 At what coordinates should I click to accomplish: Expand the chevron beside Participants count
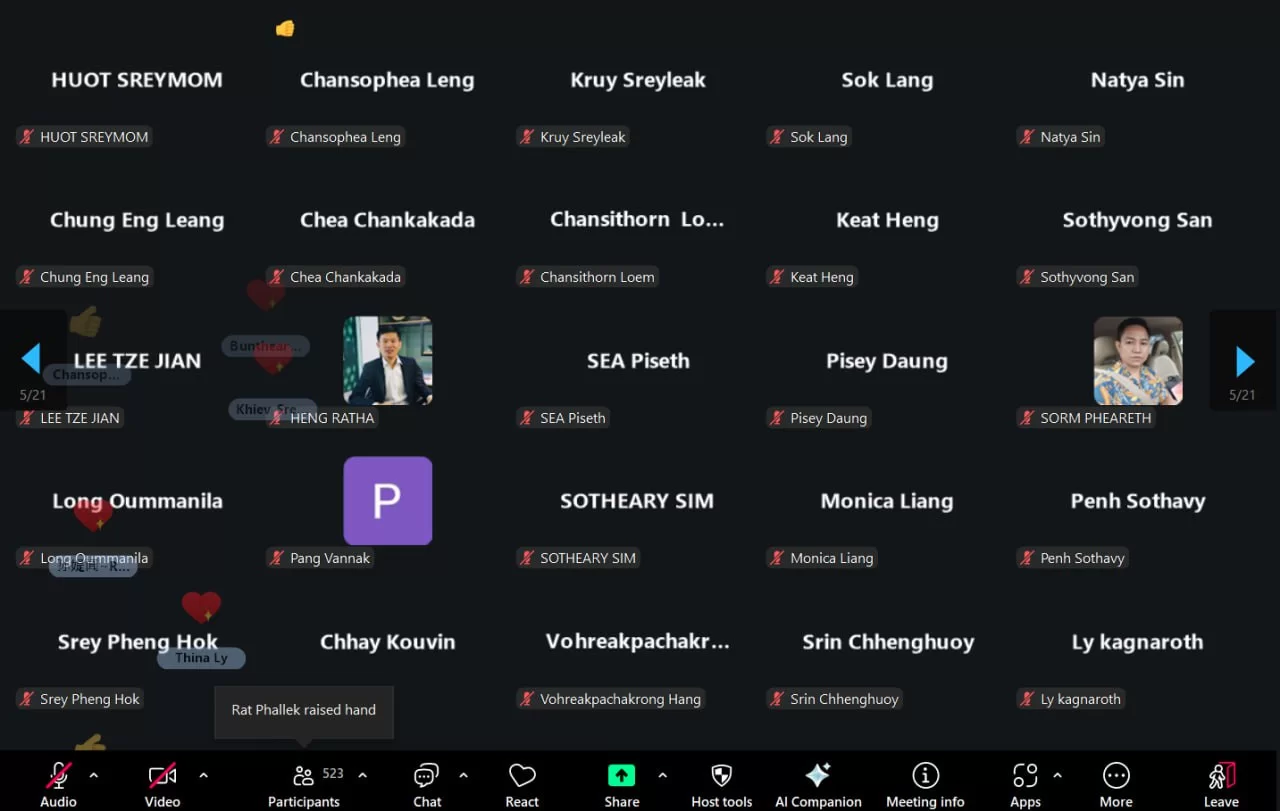[362, 775]
